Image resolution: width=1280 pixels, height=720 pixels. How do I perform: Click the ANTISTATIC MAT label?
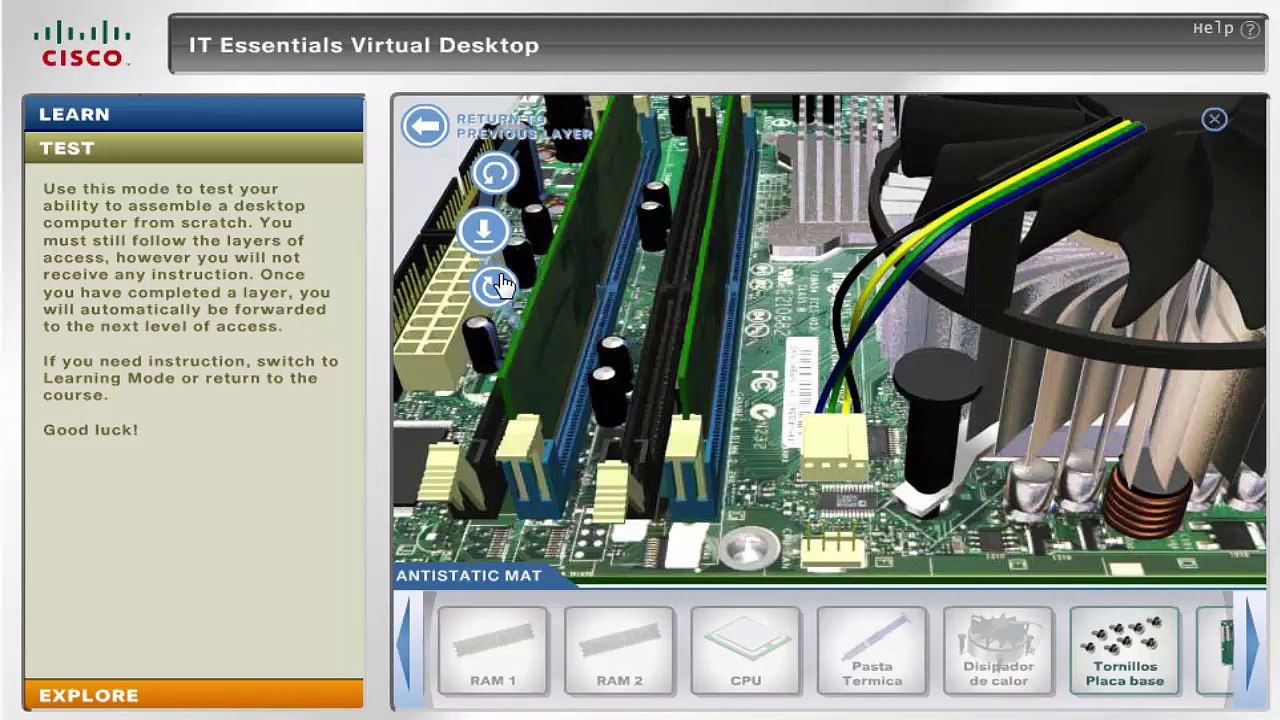point(469,576)
